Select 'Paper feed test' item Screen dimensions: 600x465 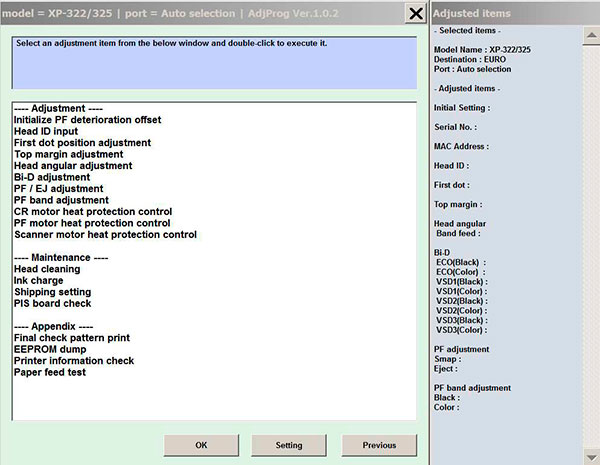50,372
